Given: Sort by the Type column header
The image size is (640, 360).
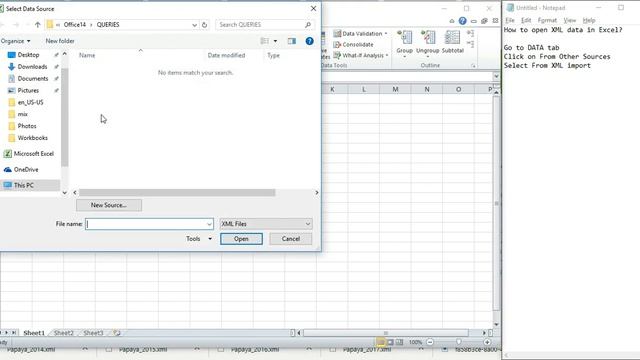Looking at the screenshot, I should tap(273, 55).
